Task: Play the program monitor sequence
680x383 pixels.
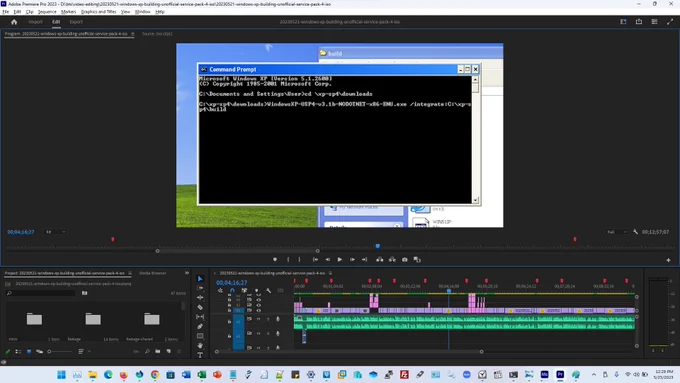Action: pyautogui.click(x=340, y=259)
